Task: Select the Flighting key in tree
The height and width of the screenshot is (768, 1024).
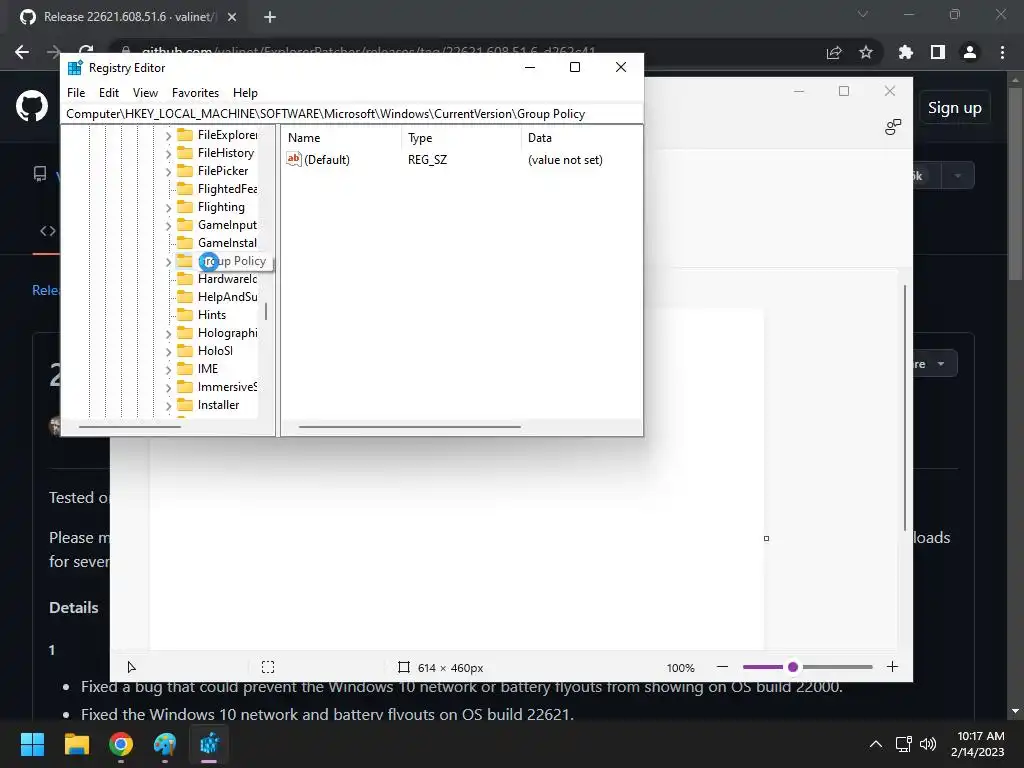Action: 221,207
